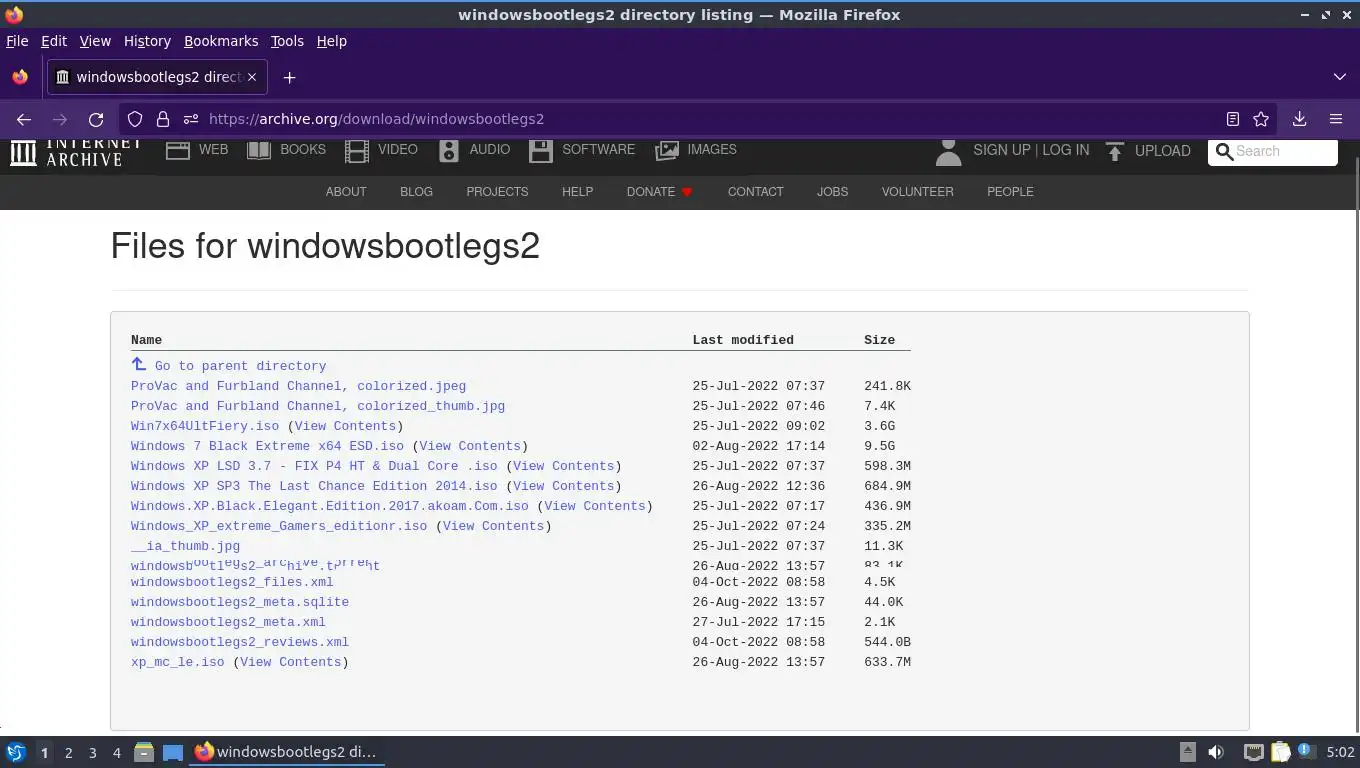Open the taskbar start menu icon
Screen dimensions: 1360x768
pos(15,752)
